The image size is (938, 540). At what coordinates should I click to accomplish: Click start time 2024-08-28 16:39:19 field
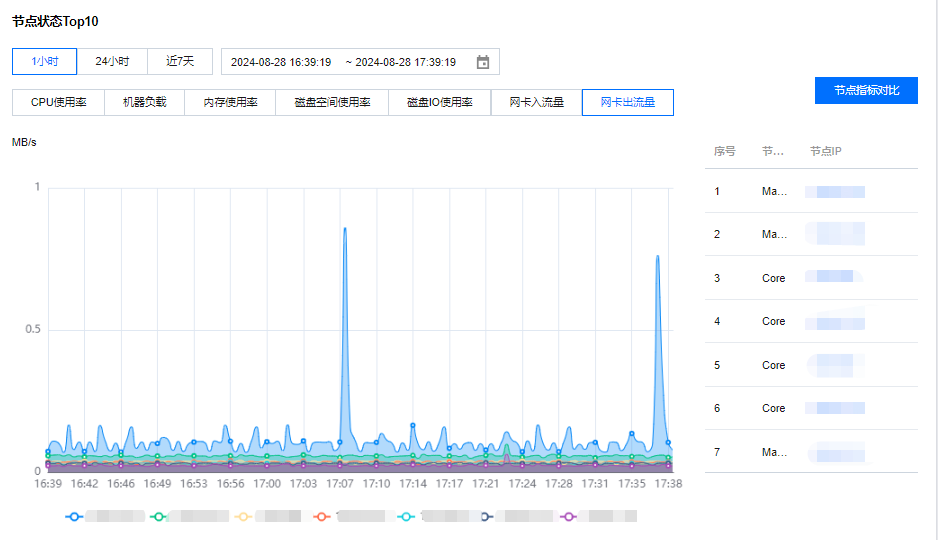(281, 62)
